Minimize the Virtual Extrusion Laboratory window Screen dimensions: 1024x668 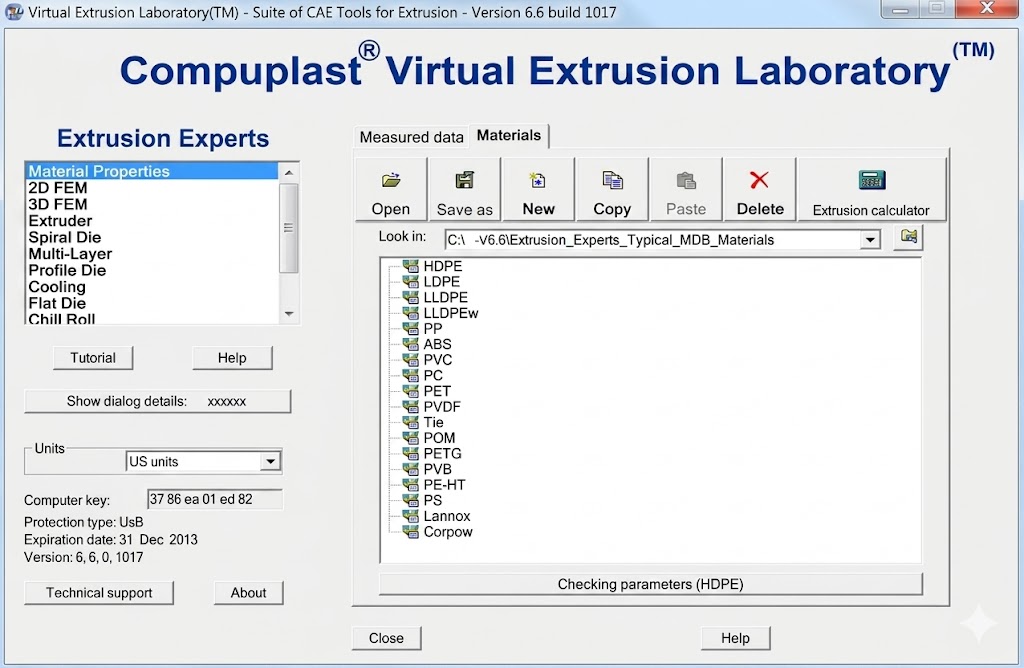tap(900, 8)
